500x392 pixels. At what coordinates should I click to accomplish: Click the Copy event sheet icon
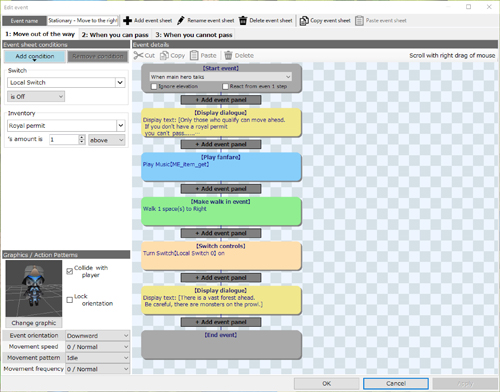pos(304,21)
